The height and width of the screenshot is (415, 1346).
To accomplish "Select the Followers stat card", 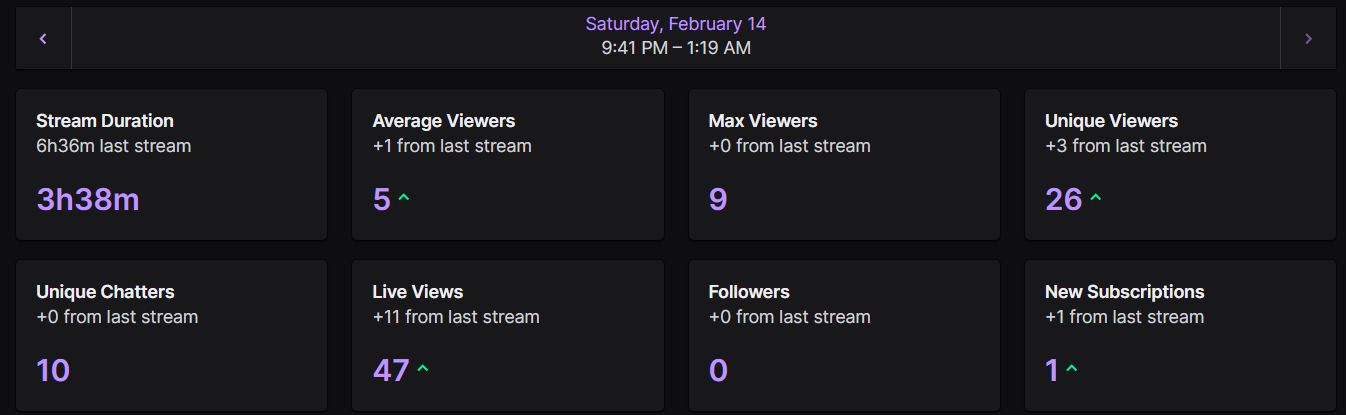I will (x=844, y=335).
